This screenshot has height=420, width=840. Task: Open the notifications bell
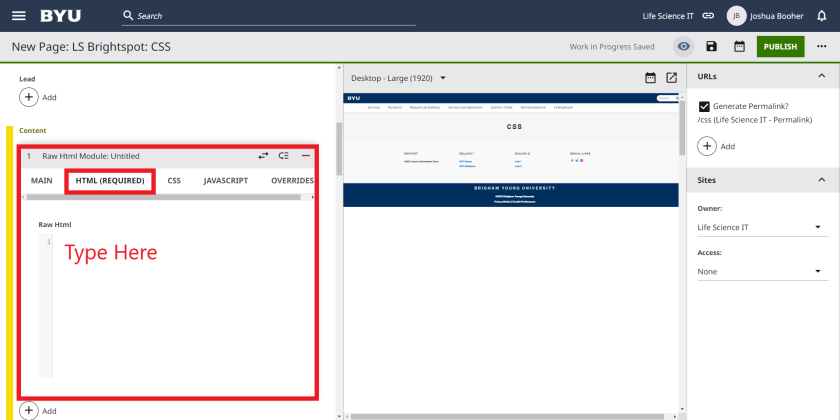click(821, 16)
